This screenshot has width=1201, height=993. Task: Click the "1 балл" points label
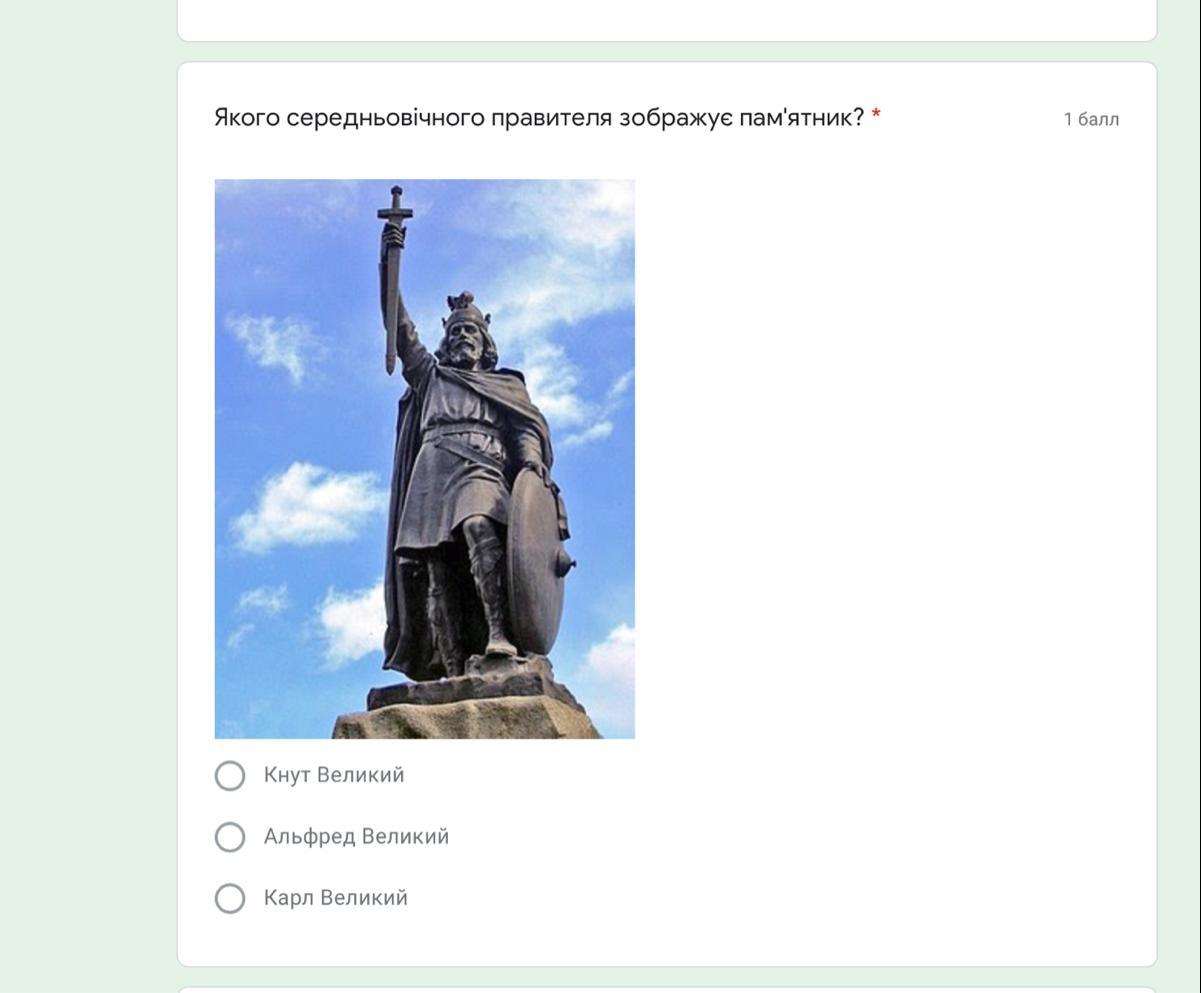click(x=1091, y=119)
